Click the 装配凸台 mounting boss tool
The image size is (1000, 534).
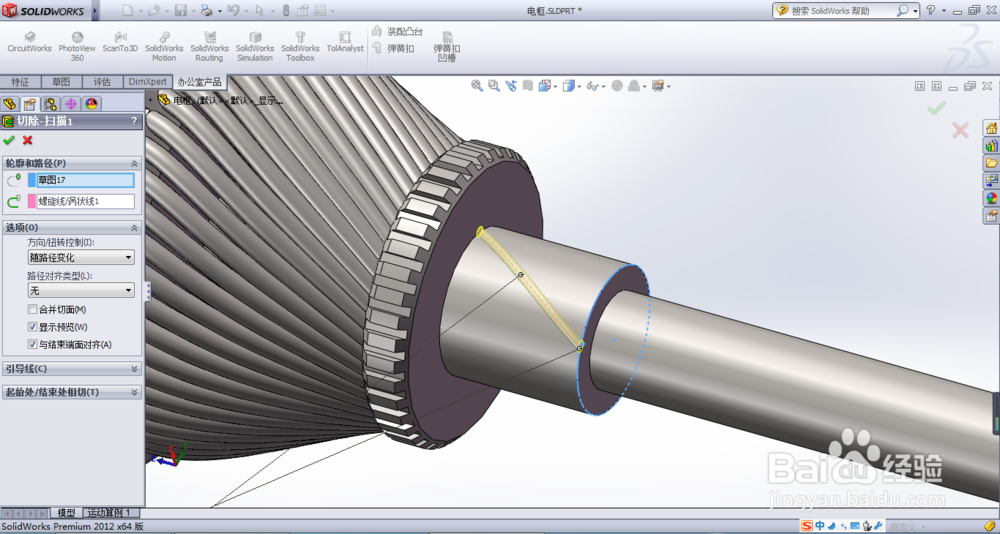398,31
